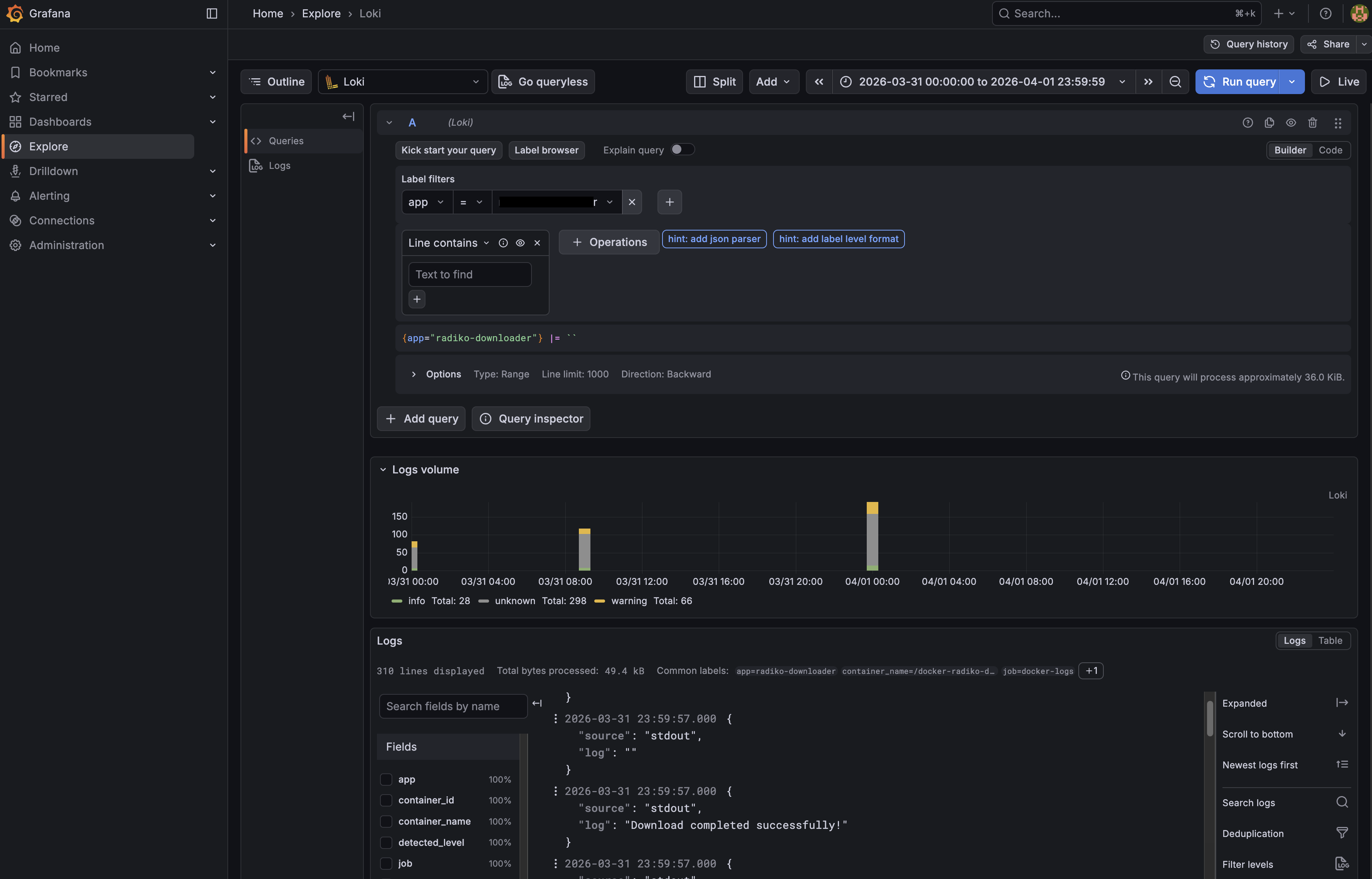Remove the app label filter
Screen dimensions: 1372x879
coord(632,202)
